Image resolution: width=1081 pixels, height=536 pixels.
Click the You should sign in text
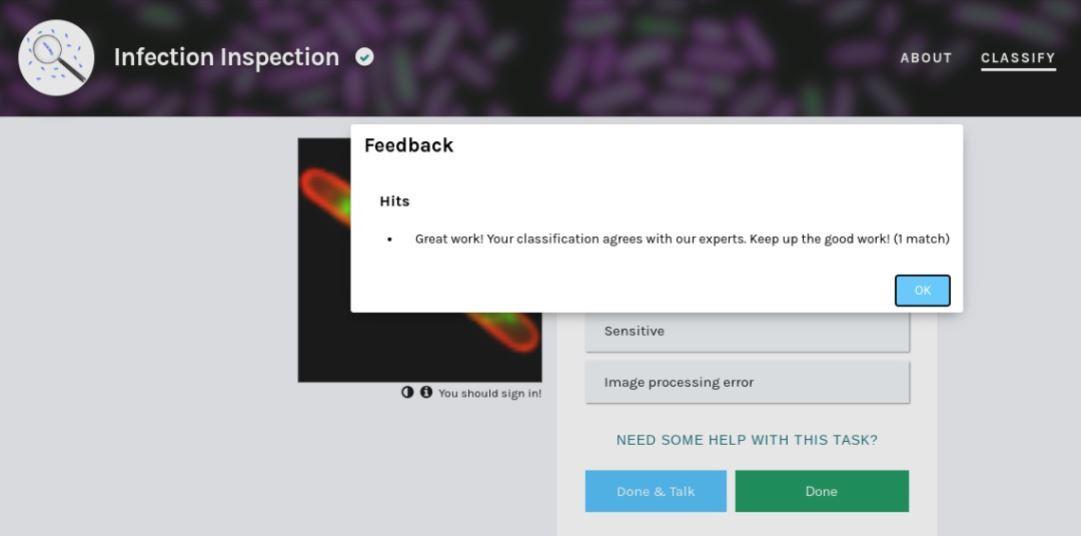[490, 393]
